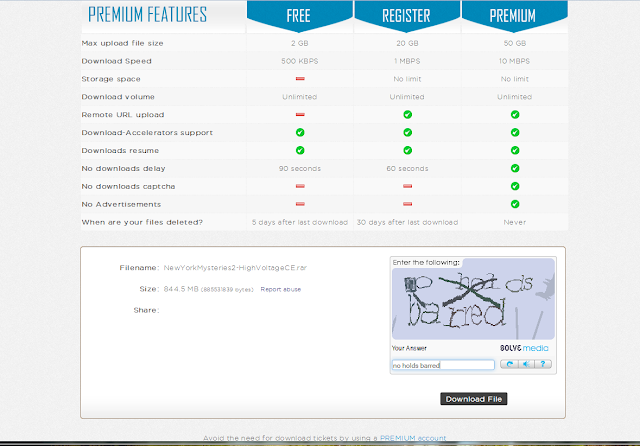Click 'When are your files deleted?' label

click(x=142, y=222)
